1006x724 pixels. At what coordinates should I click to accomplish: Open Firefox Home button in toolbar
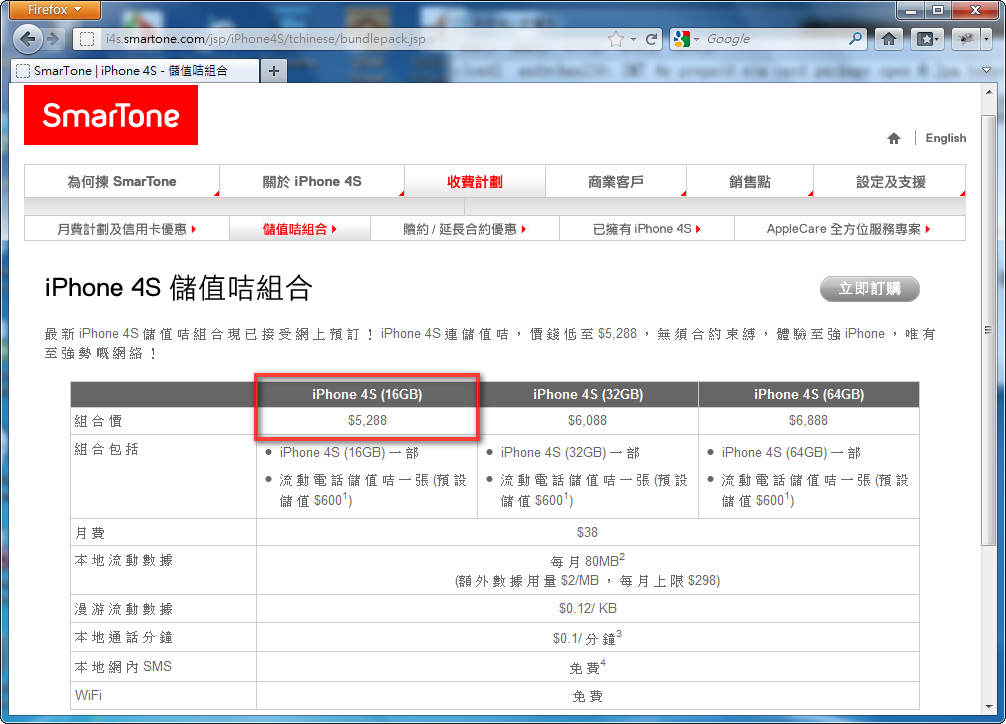(x=889, y=39)
